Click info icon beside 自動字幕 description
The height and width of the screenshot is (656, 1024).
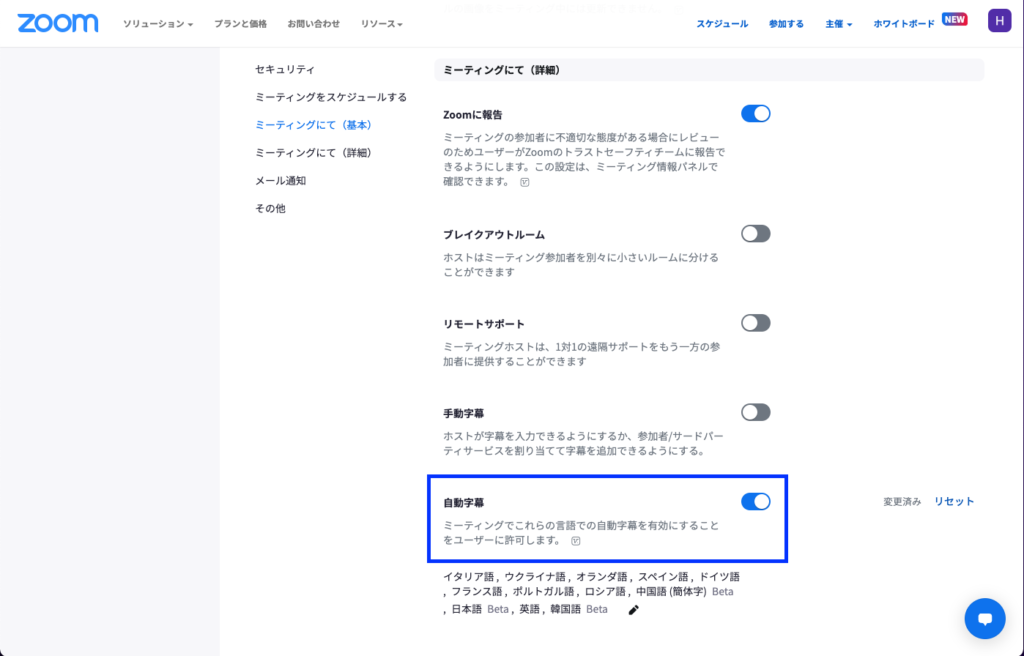[x=576, y=541]
